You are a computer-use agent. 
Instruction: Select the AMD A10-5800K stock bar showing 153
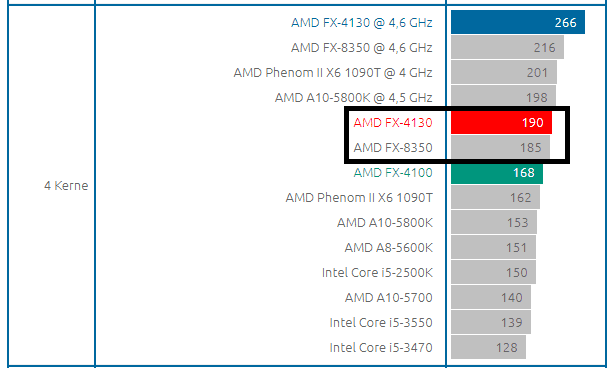point(494,222)
